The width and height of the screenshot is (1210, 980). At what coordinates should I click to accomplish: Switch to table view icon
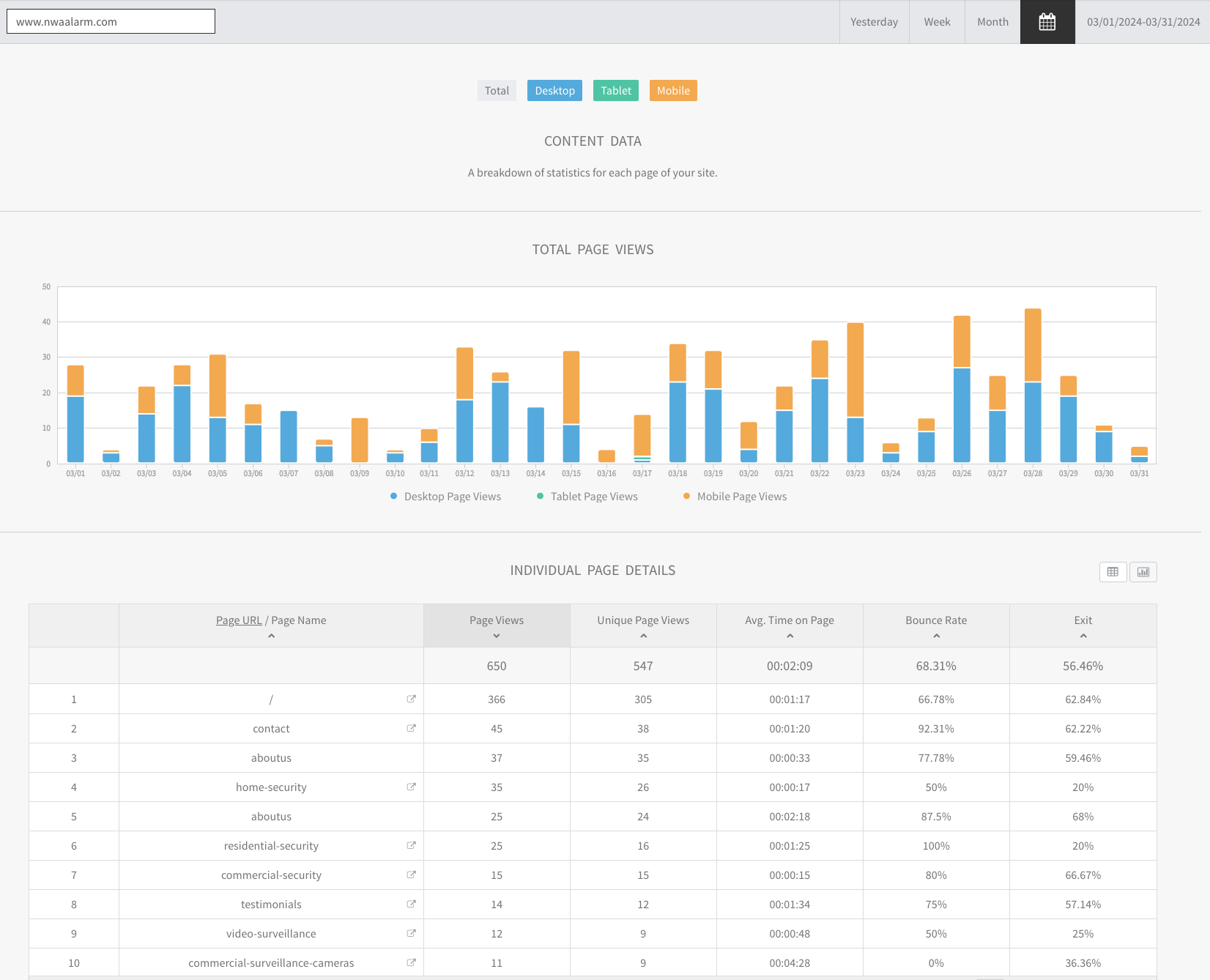[1113, 572]
